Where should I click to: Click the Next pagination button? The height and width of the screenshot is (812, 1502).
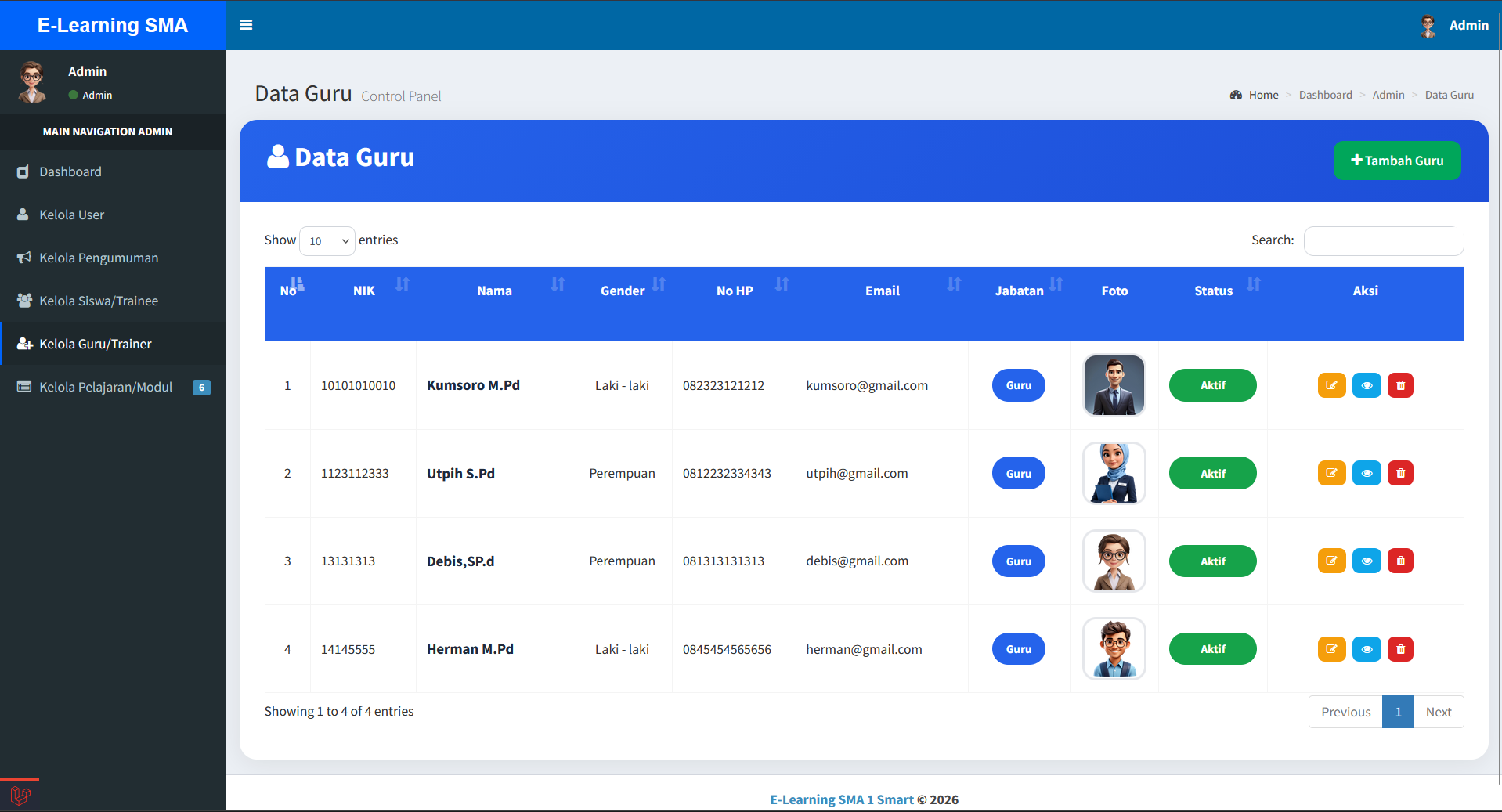(x=1439, y=712)
